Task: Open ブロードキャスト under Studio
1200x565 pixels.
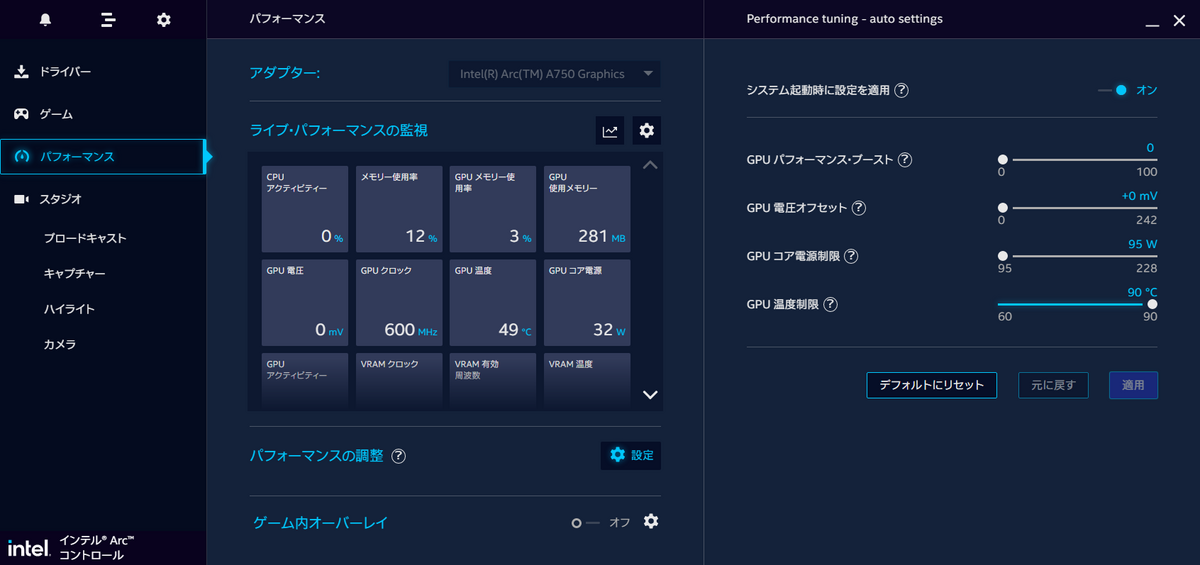Action: click(85, 238)
